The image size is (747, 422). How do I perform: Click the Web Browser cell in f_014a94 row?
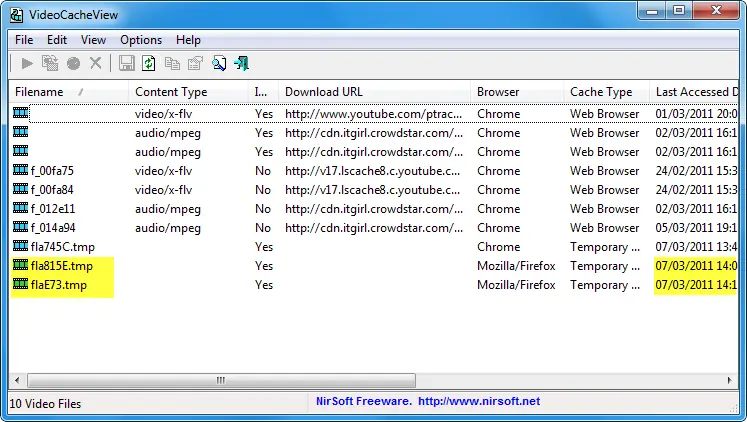604,228
